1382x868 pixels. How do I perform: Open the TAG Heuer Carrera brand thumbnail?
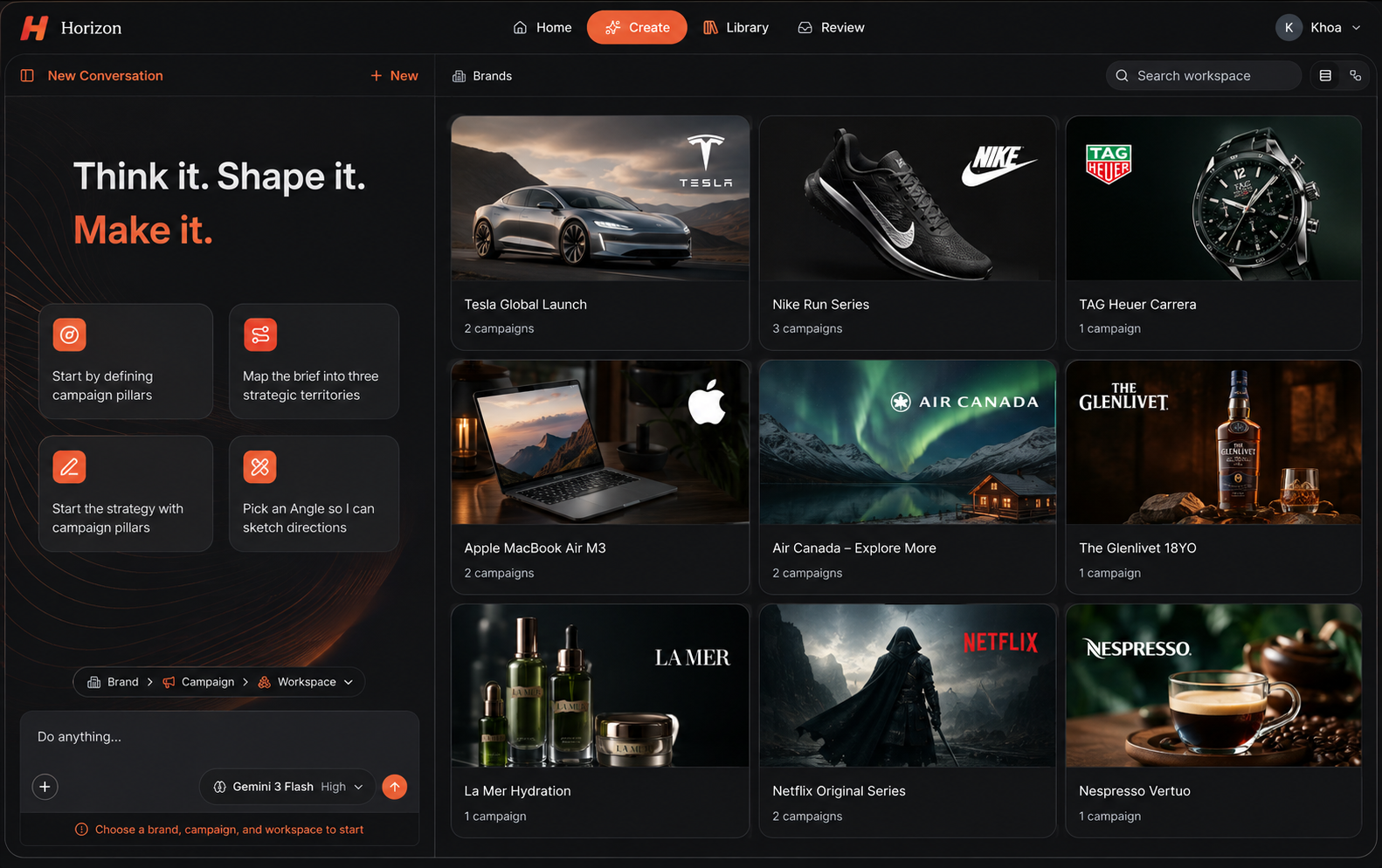(x=1213, y=198)
